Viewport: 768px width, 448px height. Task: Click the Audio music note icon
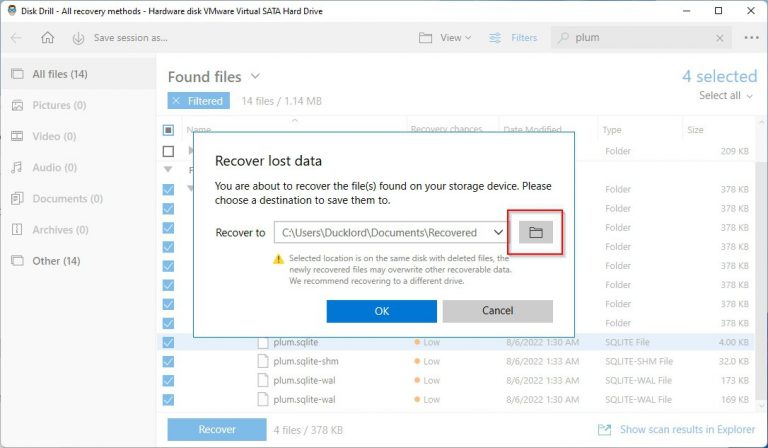pos(17,167)
